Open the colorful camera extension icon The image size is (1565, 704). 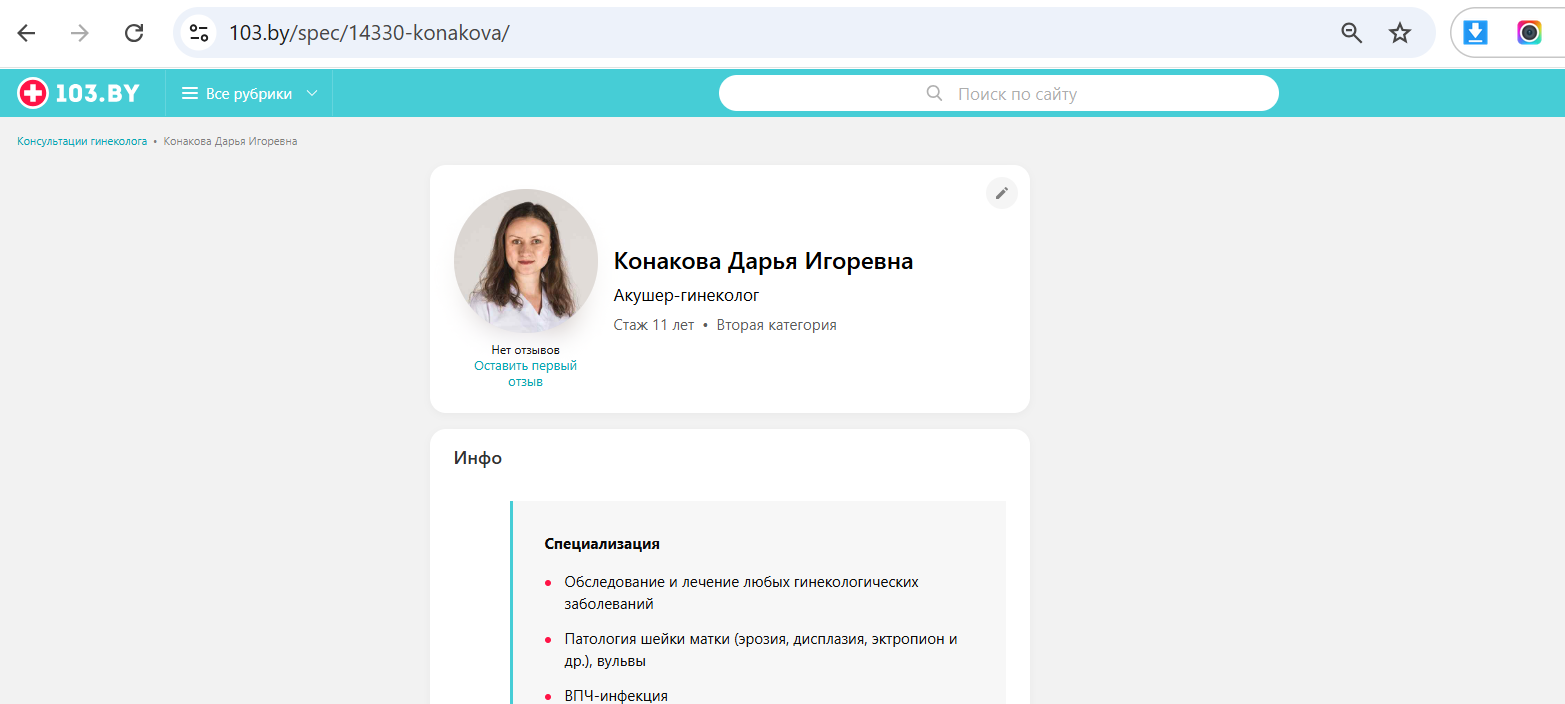(x=1529, y=33)
